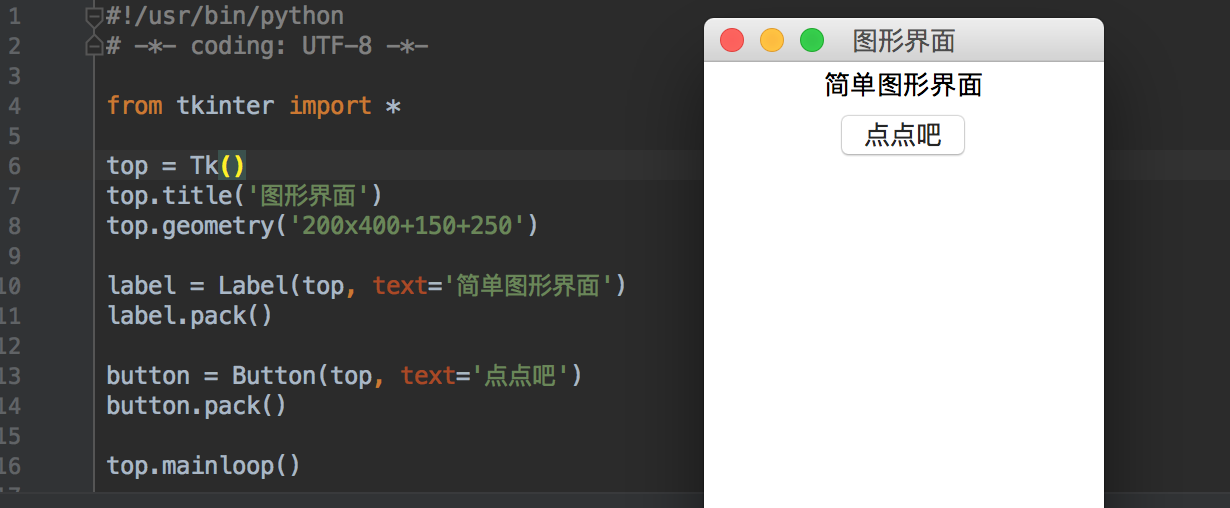Click line number 13 in the gutter
1230x508 pixels.
click(11, 376)
